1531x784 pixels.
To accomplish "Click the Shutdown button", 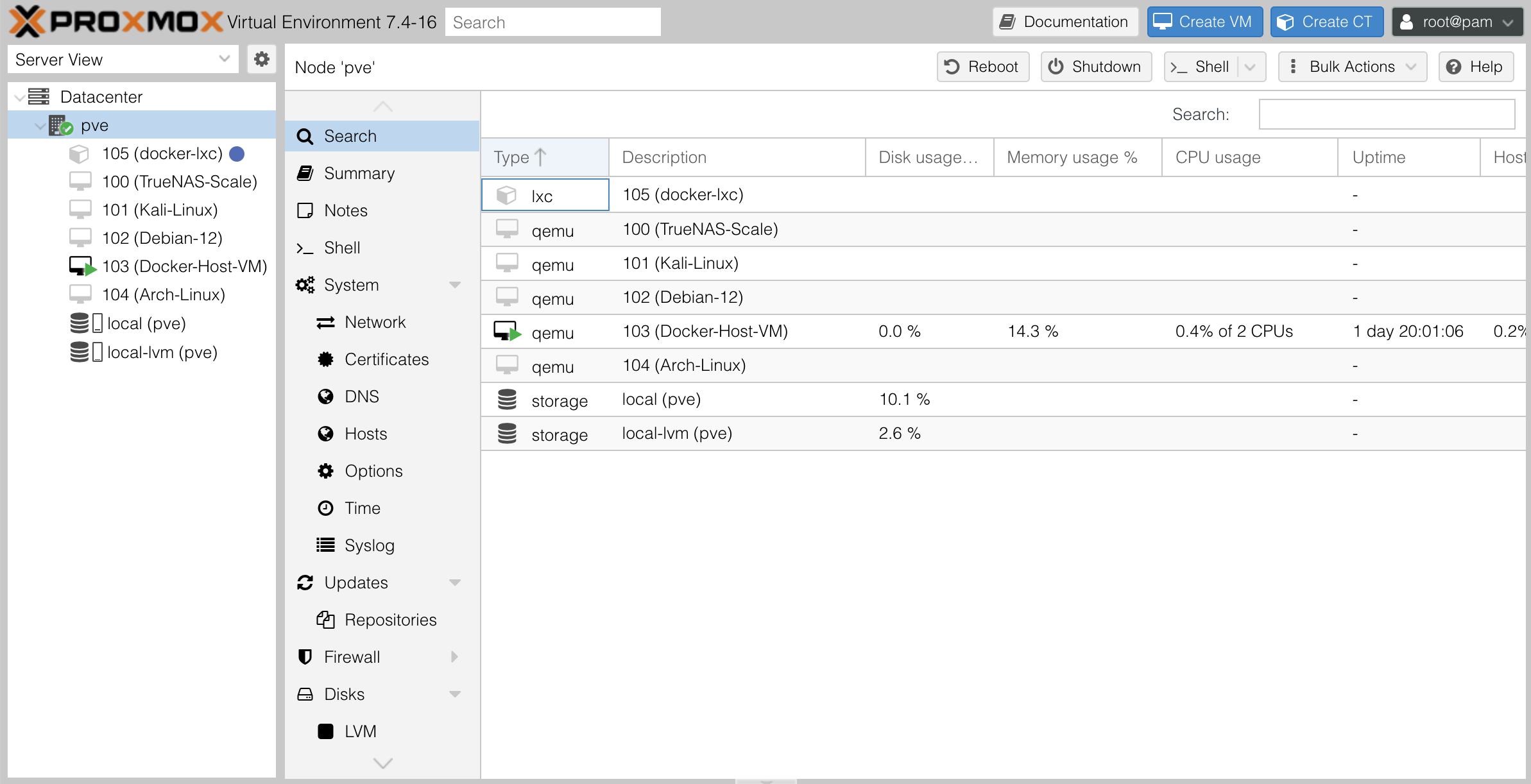I will pos(1096,67).
